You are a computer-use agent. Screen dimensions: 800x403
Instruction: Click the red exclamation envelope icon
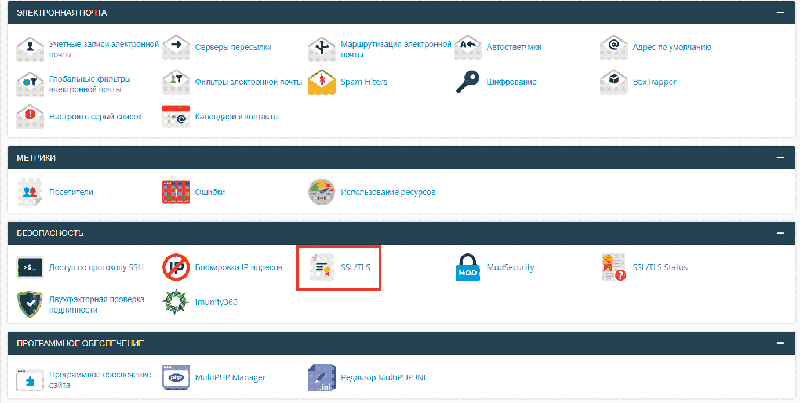30,117
